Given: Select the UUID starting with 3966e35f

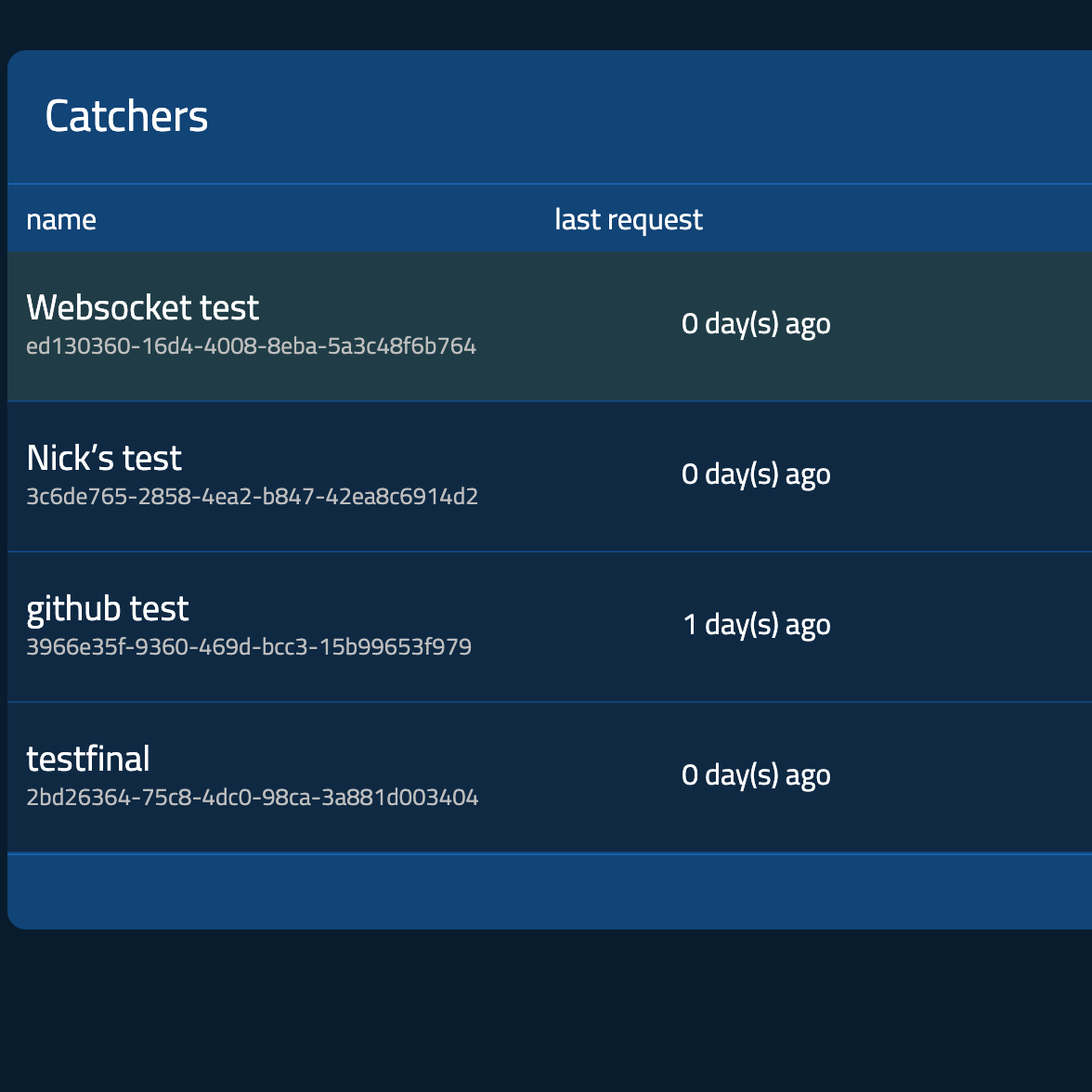Looking at the screenshot, I should [249, 647].
